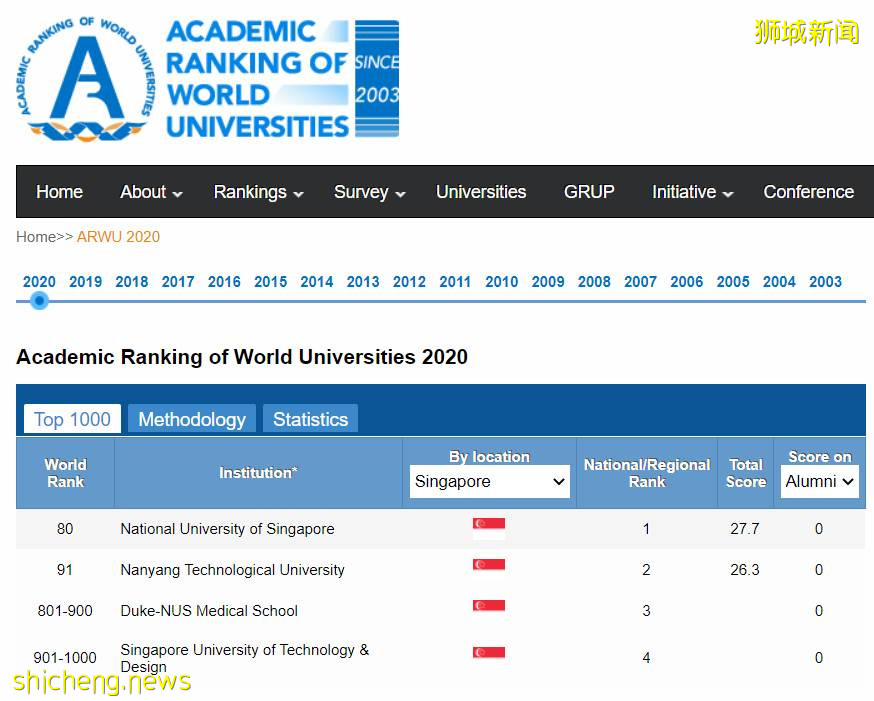Click Singapore flag beside National University of Singapore
Viewport: 874px width, 701px height.
[x=489, y=528]
